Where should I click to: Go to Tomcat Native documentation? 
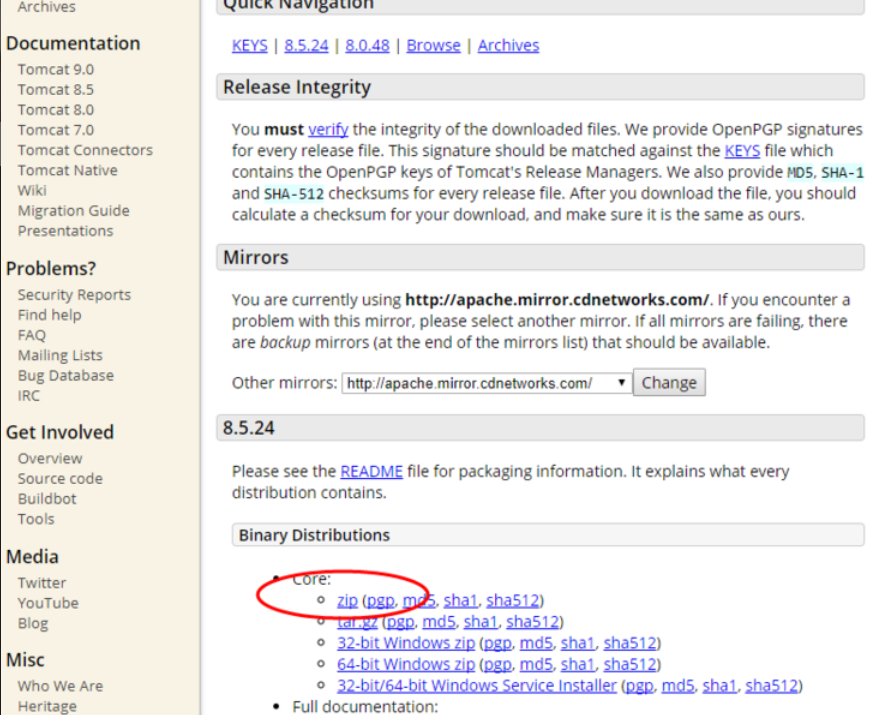[x=67, y=170]
